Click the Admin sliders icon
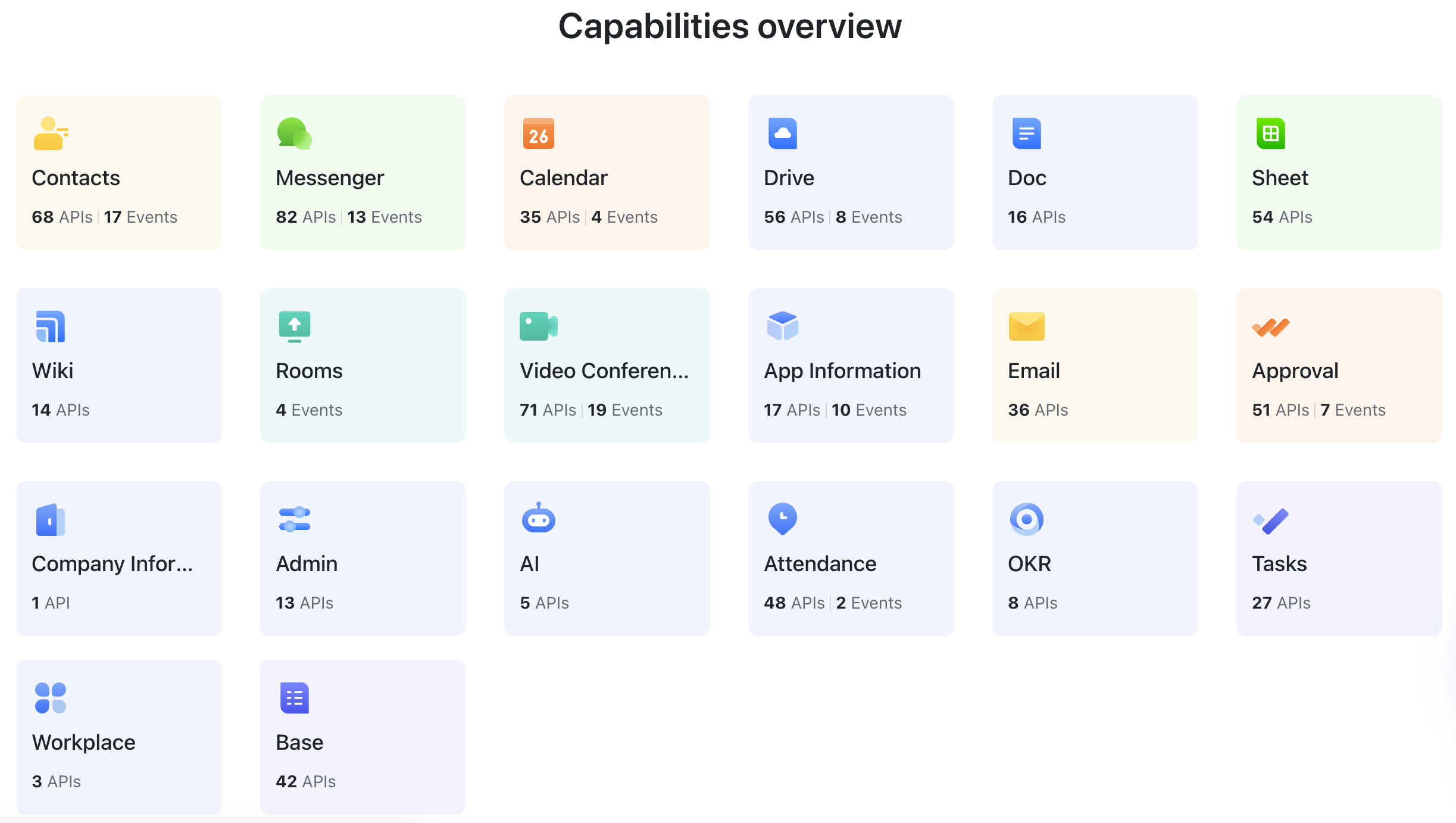 [294, 519]
